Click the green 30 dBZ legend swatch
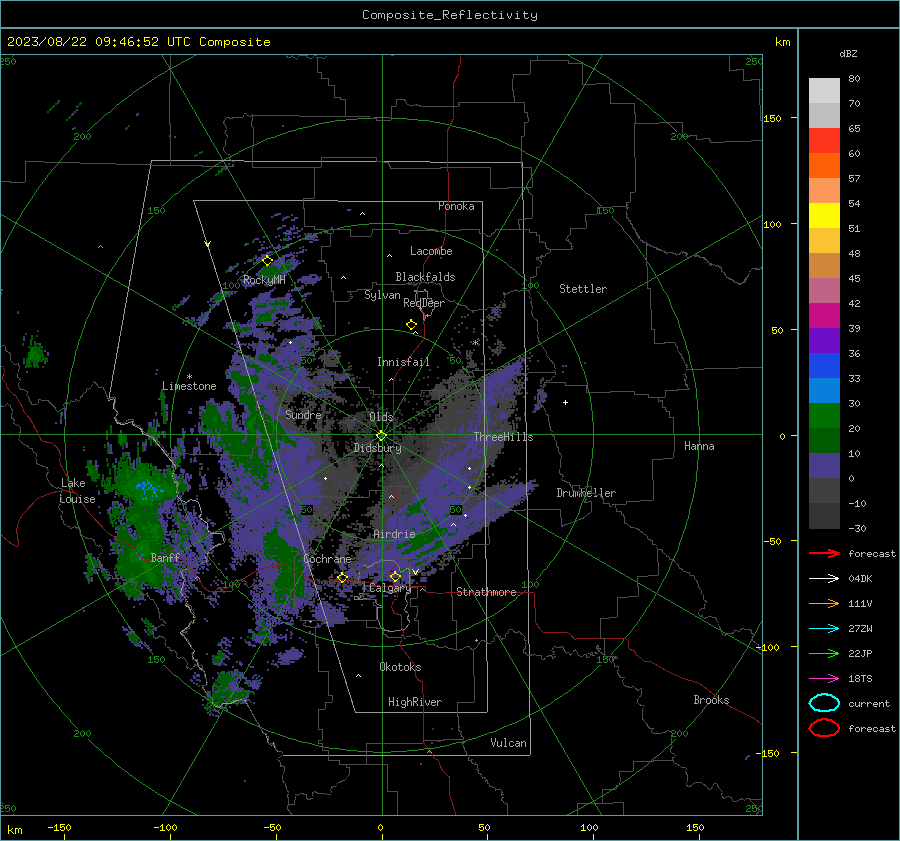The width and height of the screenshot is (900, 841). click(824, 416)
